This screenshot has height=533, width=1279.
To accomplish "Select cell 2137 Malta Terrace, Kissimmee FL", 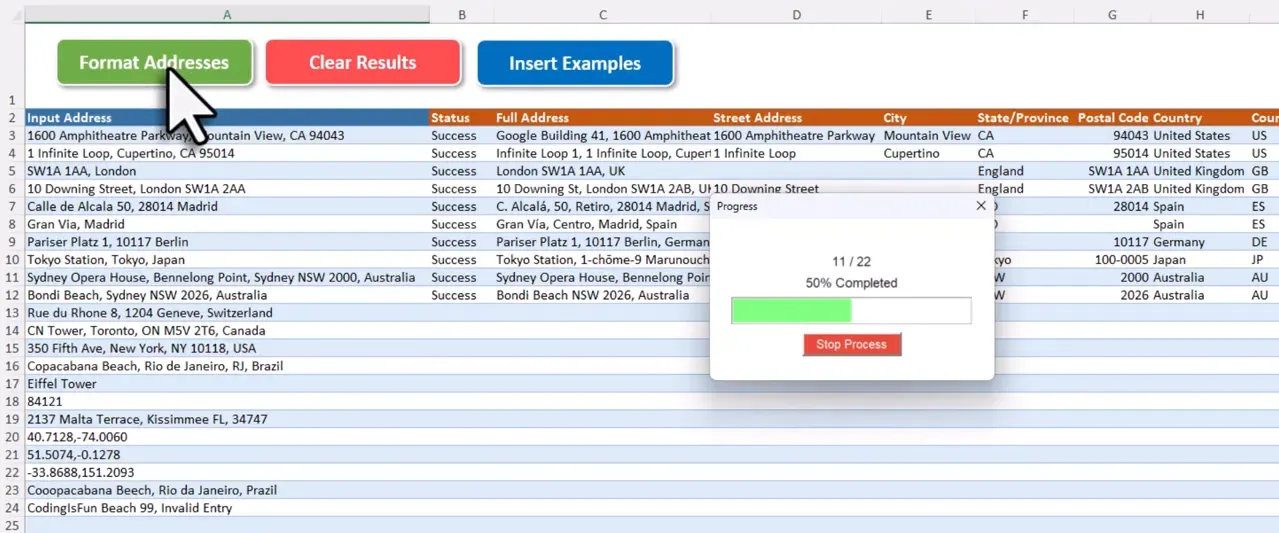I will click(x=227, y=420).
